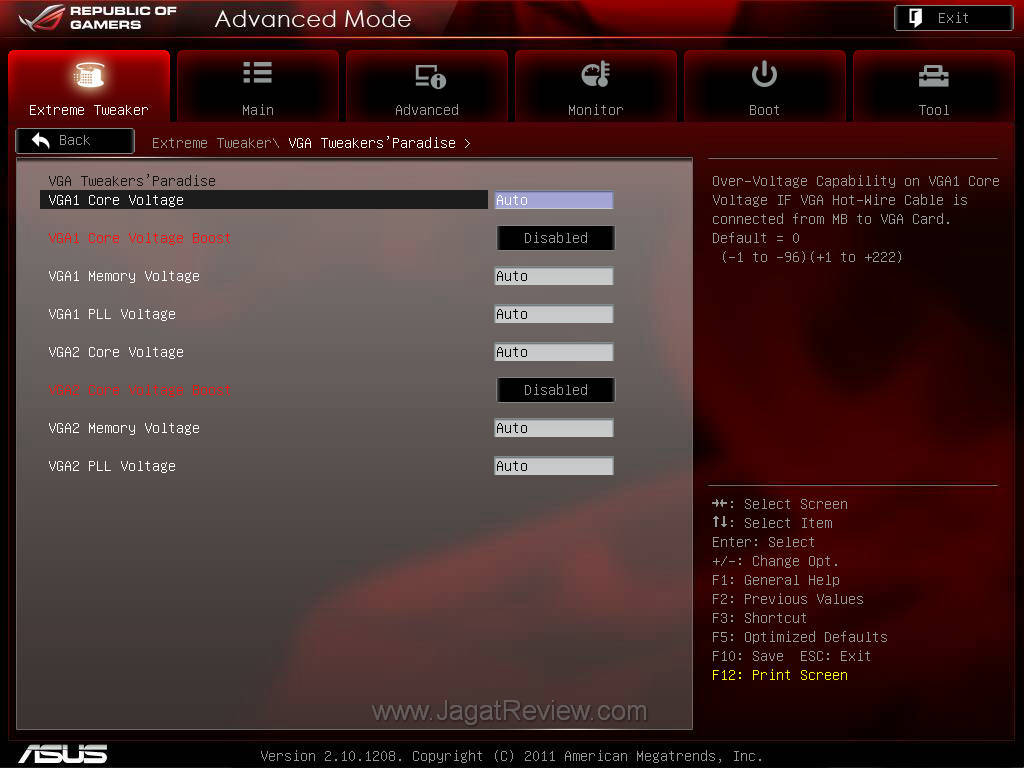
Task: Click the Main tab list icon
Action: pyautogui.click(x=257, y=74)
